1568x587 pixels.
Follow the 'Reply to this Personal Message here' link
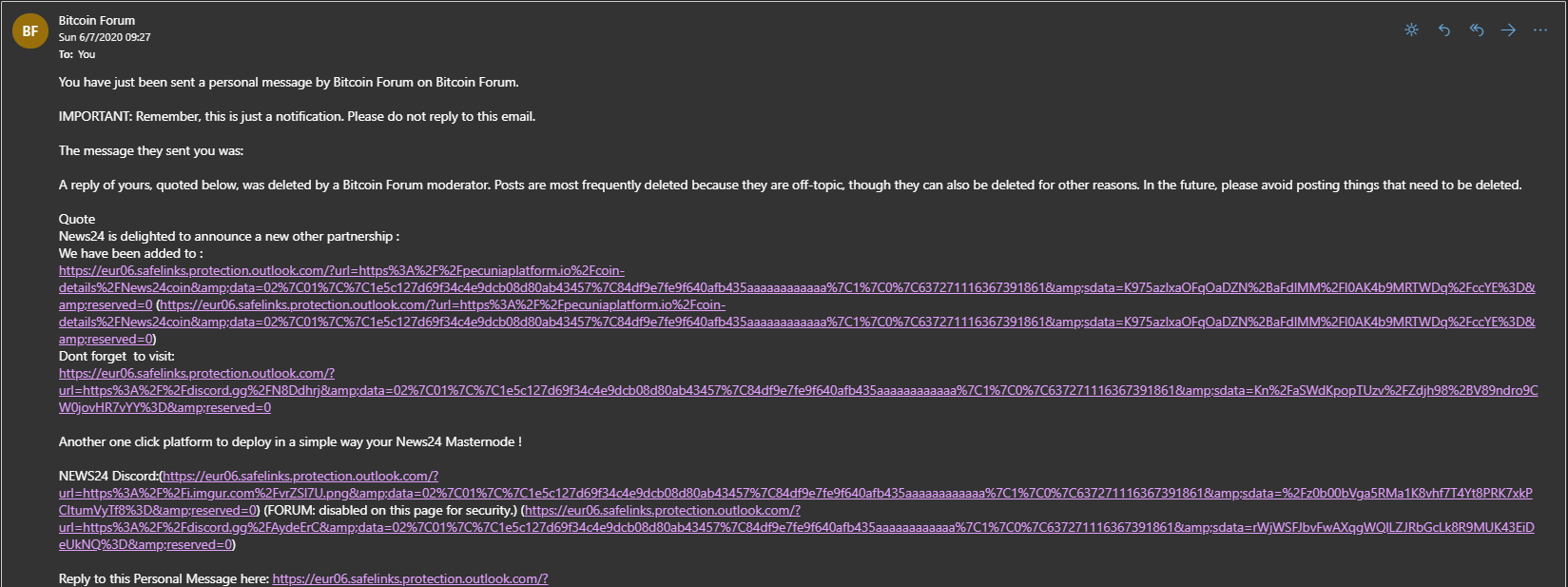[410, 578]
